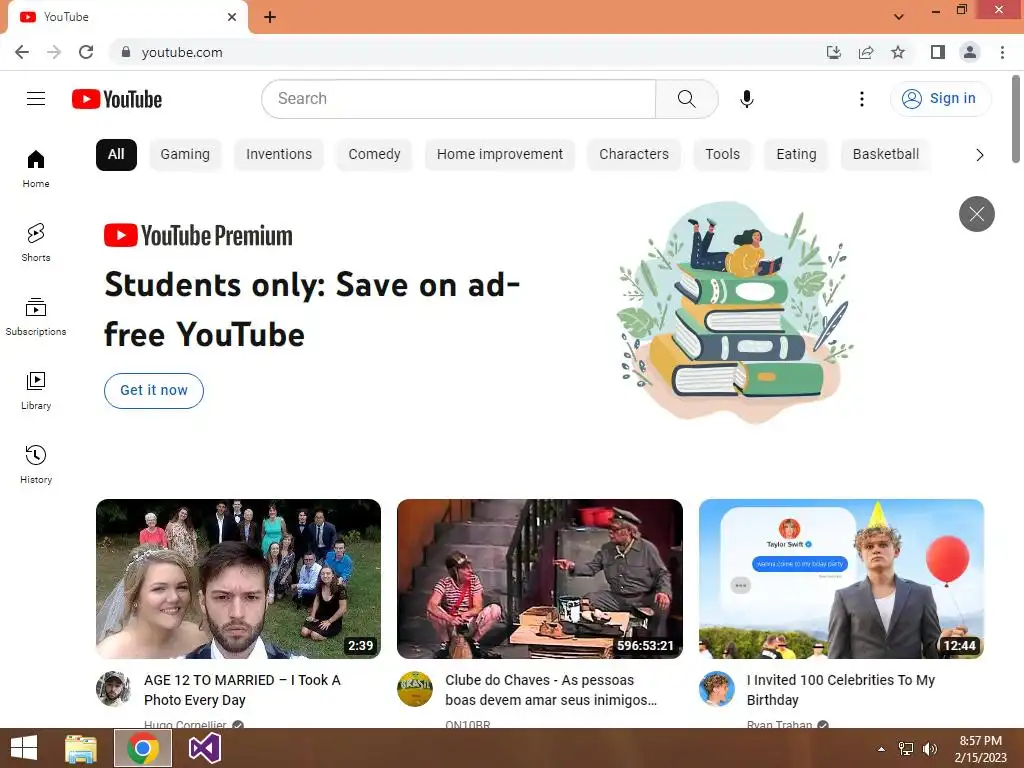Open Library from the sidebar
This screenshot has width=1024, height=768.
pos(36,390)
